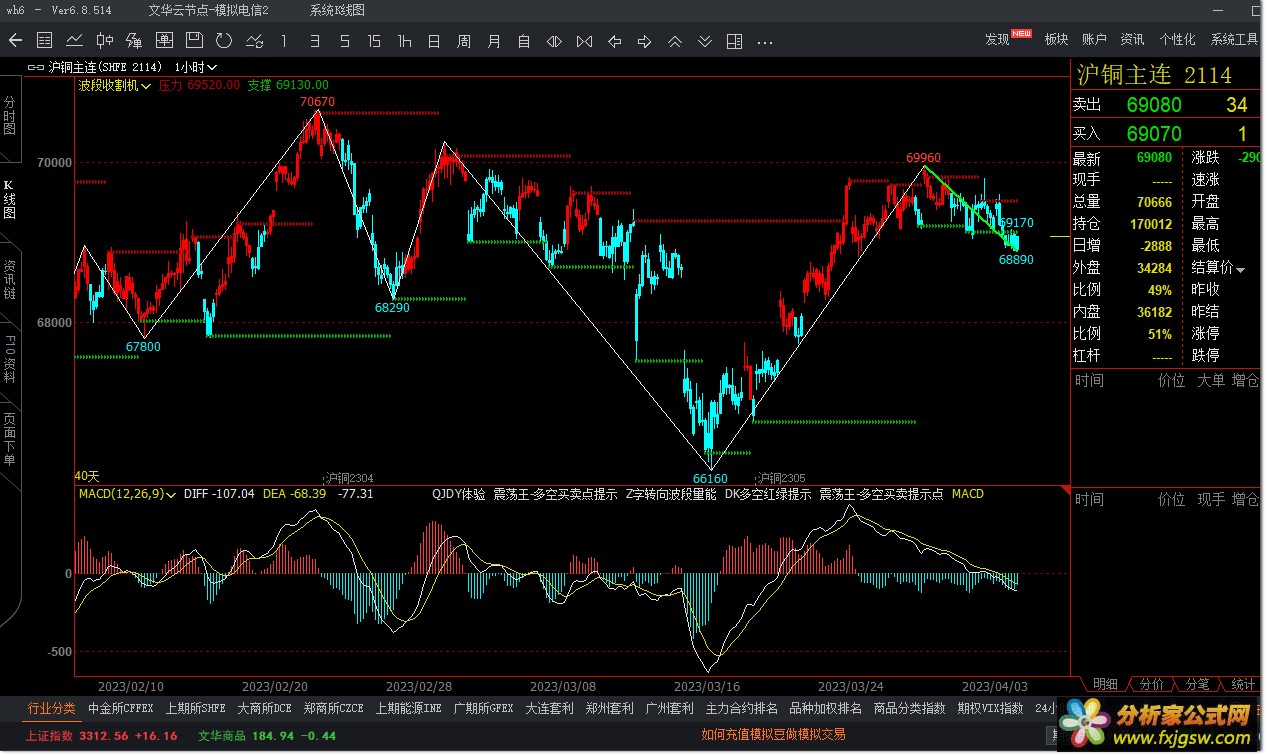
Task: Open the F10资料 side tab
Action: coord(9,359)
